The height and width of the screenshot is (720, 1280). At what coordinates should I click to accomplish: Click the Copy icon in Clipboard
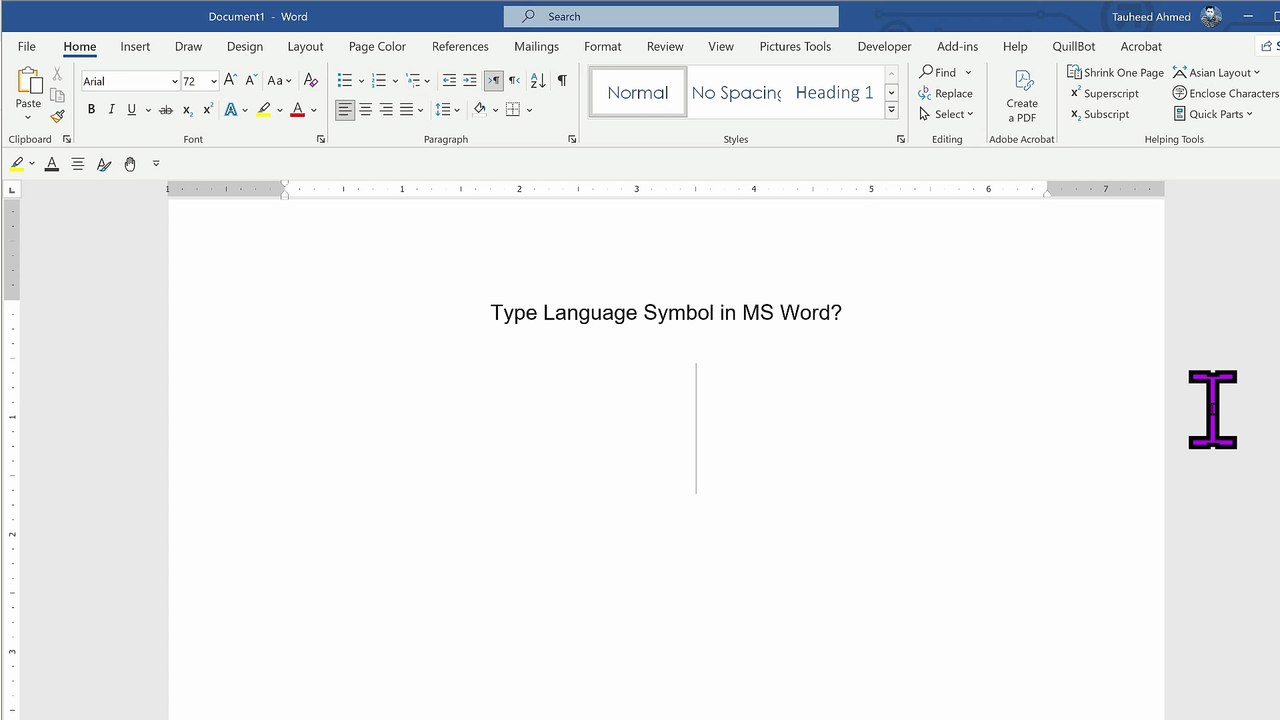(57, 96)
